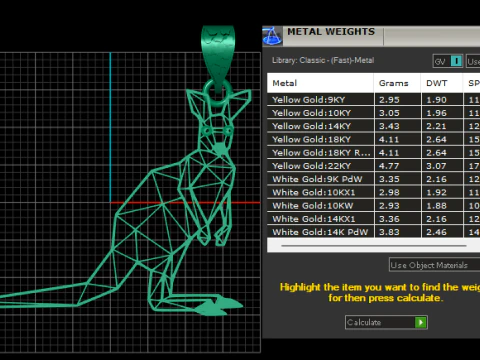Click the 3.43 grams value
This screenshot has width=480, height=360.
pos(389,126)
